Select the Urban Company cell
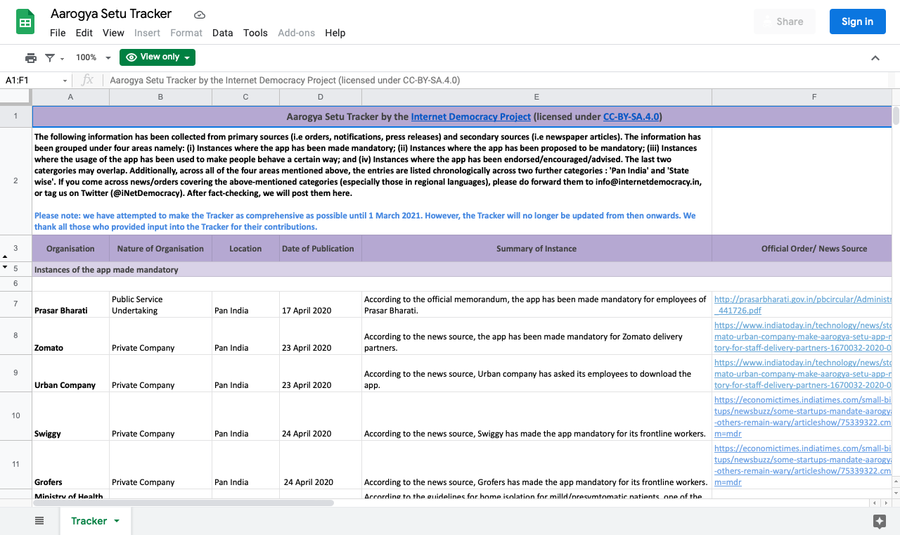The width and height of the screenshot is (900, 535). (x=71, y=373)
